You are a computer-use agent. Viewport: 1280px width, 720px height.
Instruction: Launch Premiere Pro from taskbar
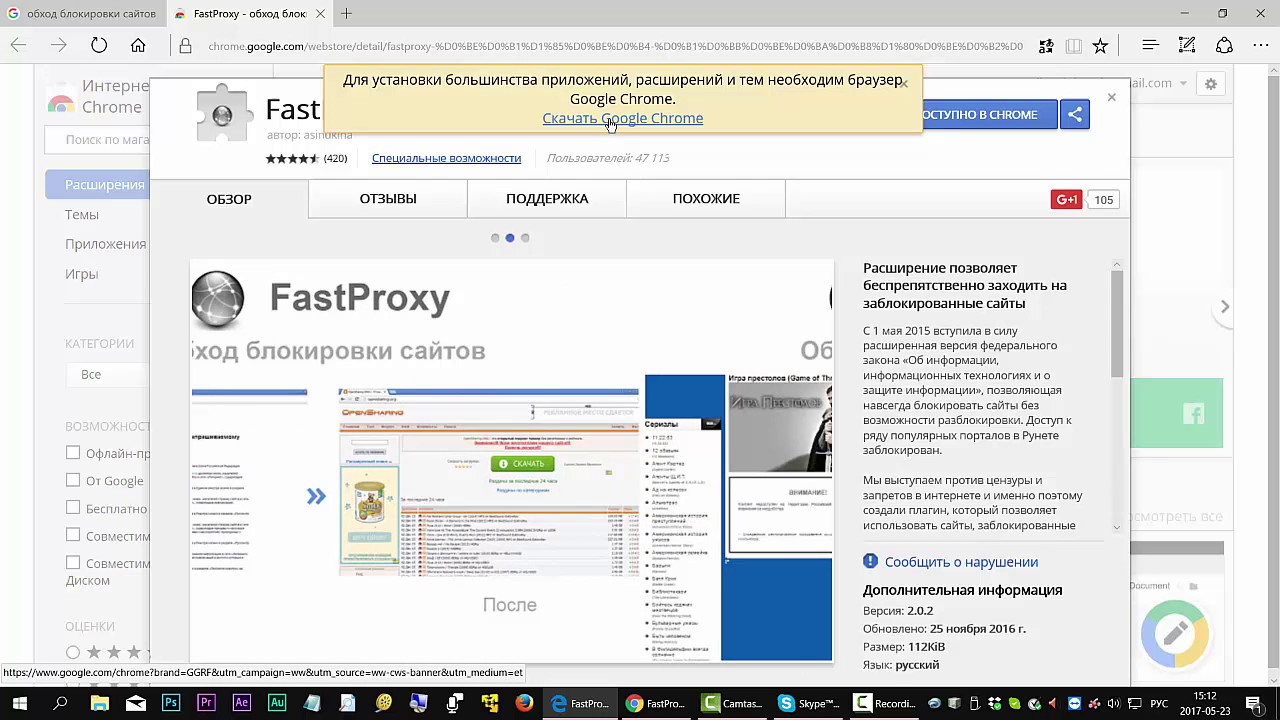click(x=206, y=703)
